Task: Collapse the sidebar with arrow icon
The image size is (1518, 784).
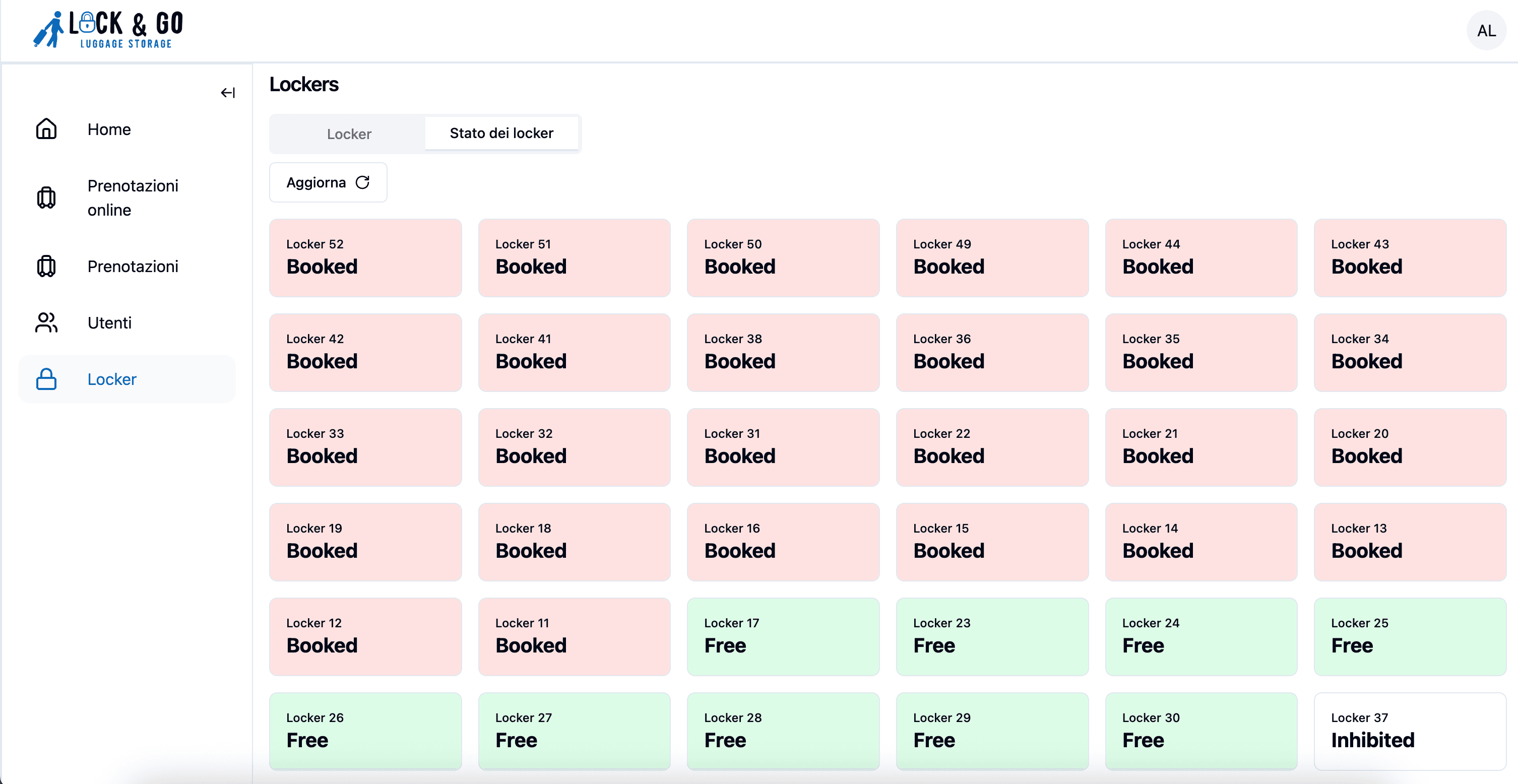Action: point(227,93)
